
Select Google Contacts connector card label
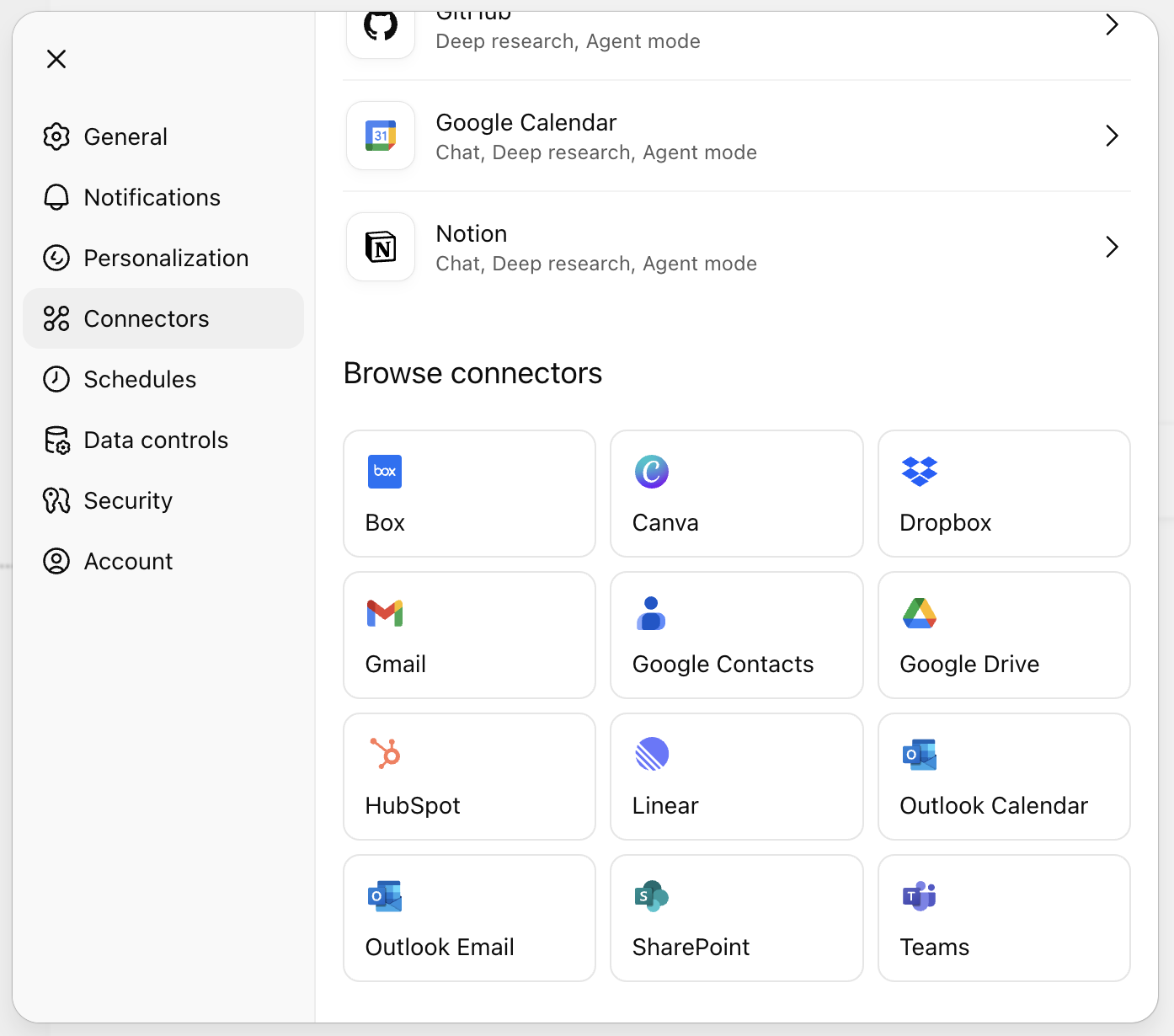click(x=723, y=665)
